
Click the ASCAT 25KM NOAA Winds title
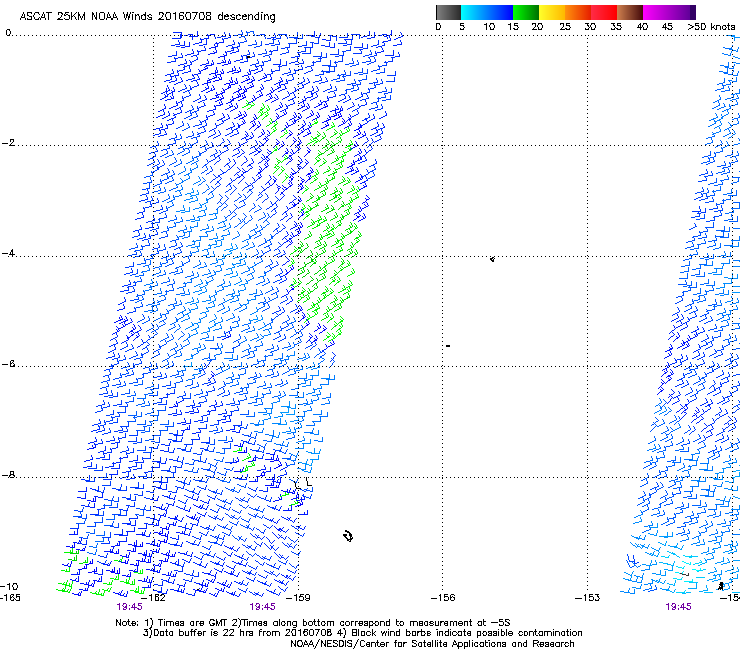click(x=147, y=16)
